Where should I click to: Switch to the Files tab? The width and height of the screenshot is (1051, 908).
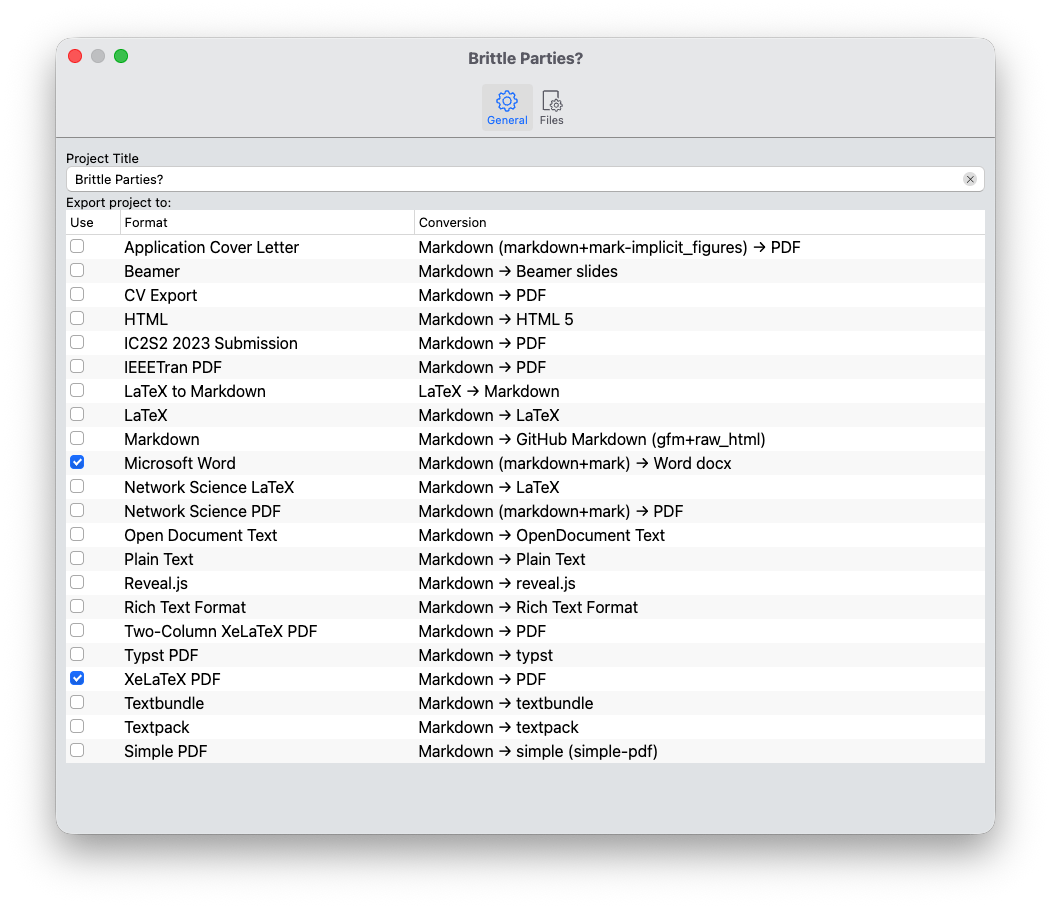551,106
